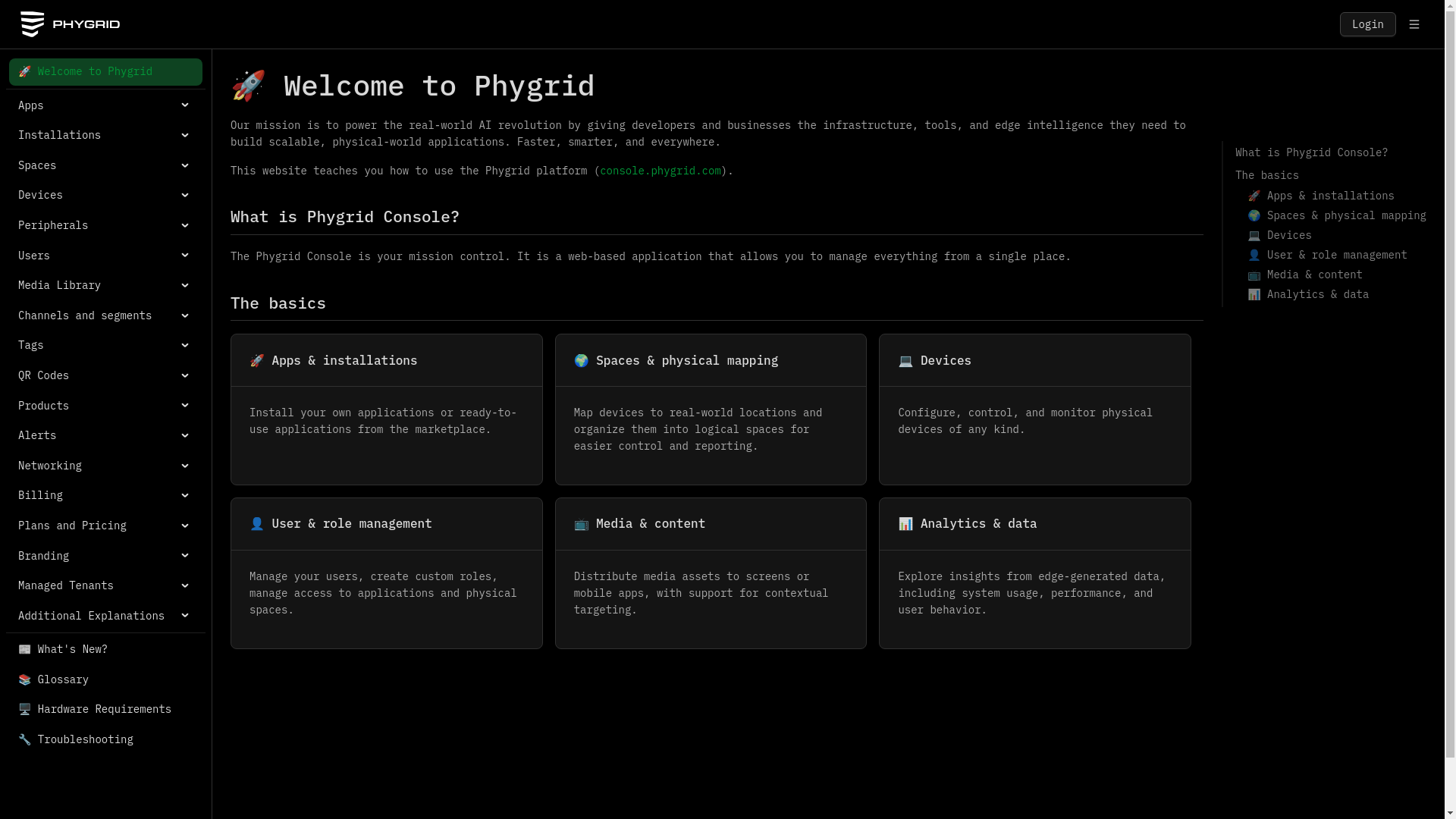Image resolution: width=1456 pixels, height=819 pixels.
Task: Click TV icon in table of contents
Action: point(1254,275)
